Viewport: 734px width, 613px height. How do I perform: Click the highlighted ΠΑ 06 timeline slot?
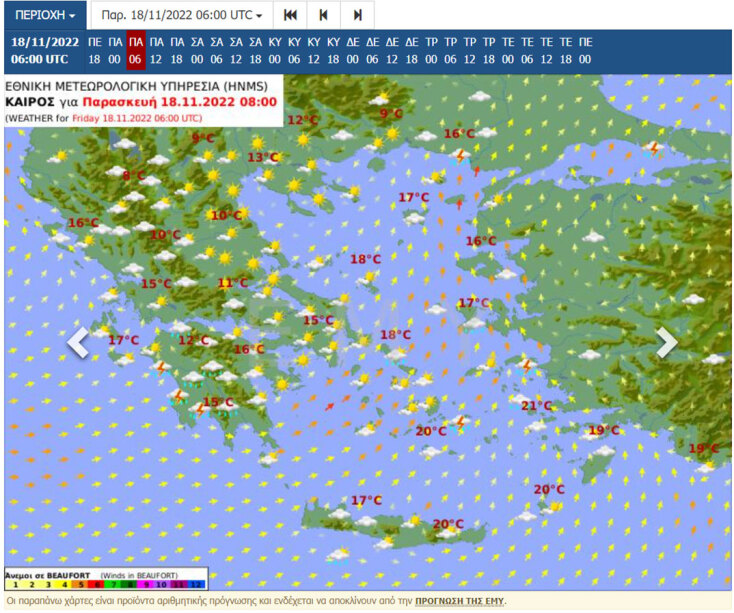coord(136,51)
